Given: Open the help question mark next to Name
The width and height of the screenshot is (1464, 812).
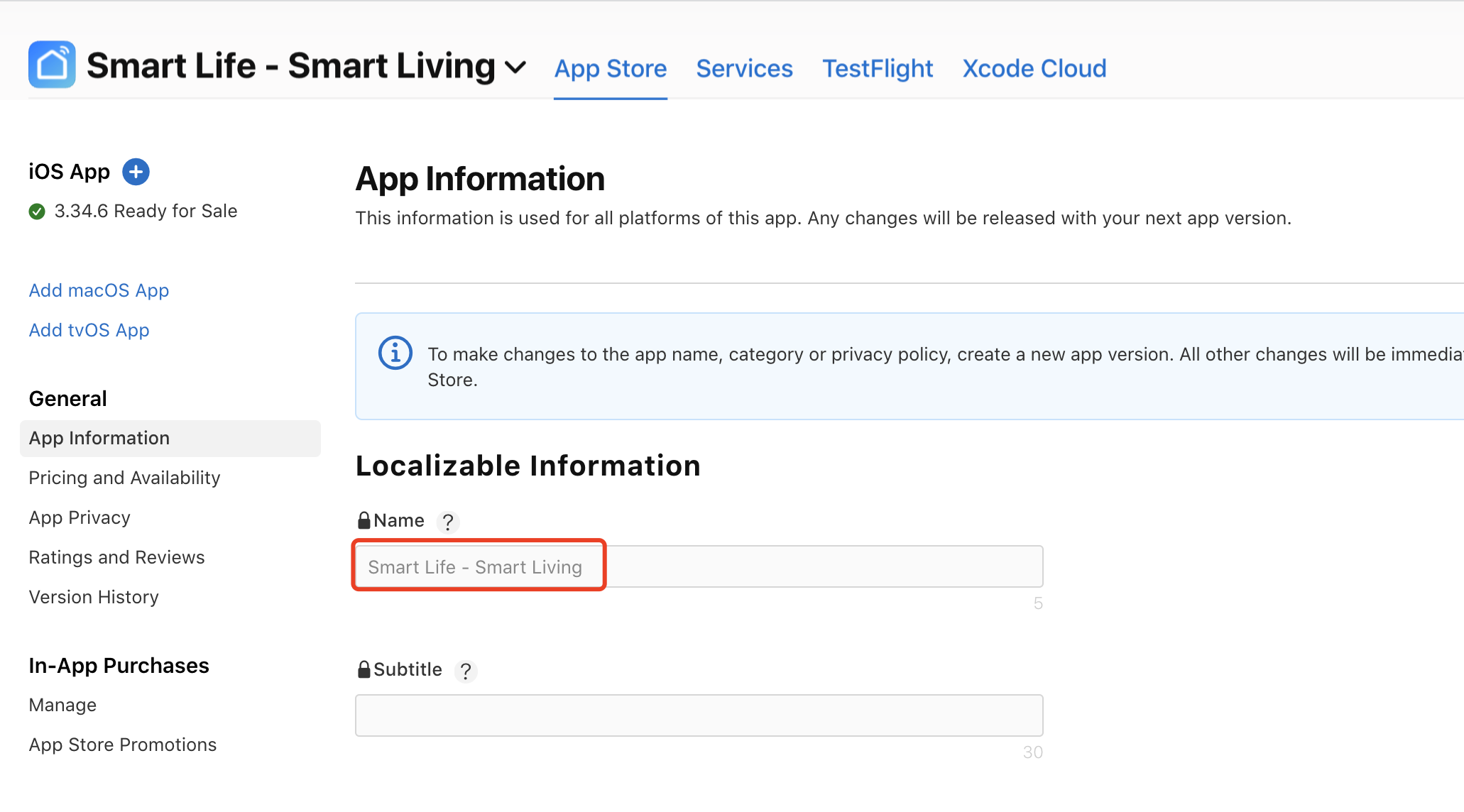Looking at the screenshot, I should [x=448, y=522].
